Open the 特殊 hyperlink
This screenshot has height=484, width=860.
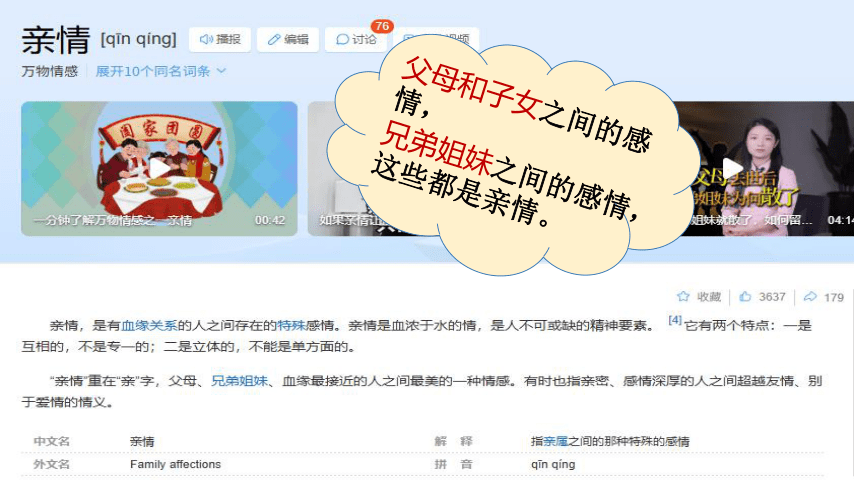coord(291,325)
